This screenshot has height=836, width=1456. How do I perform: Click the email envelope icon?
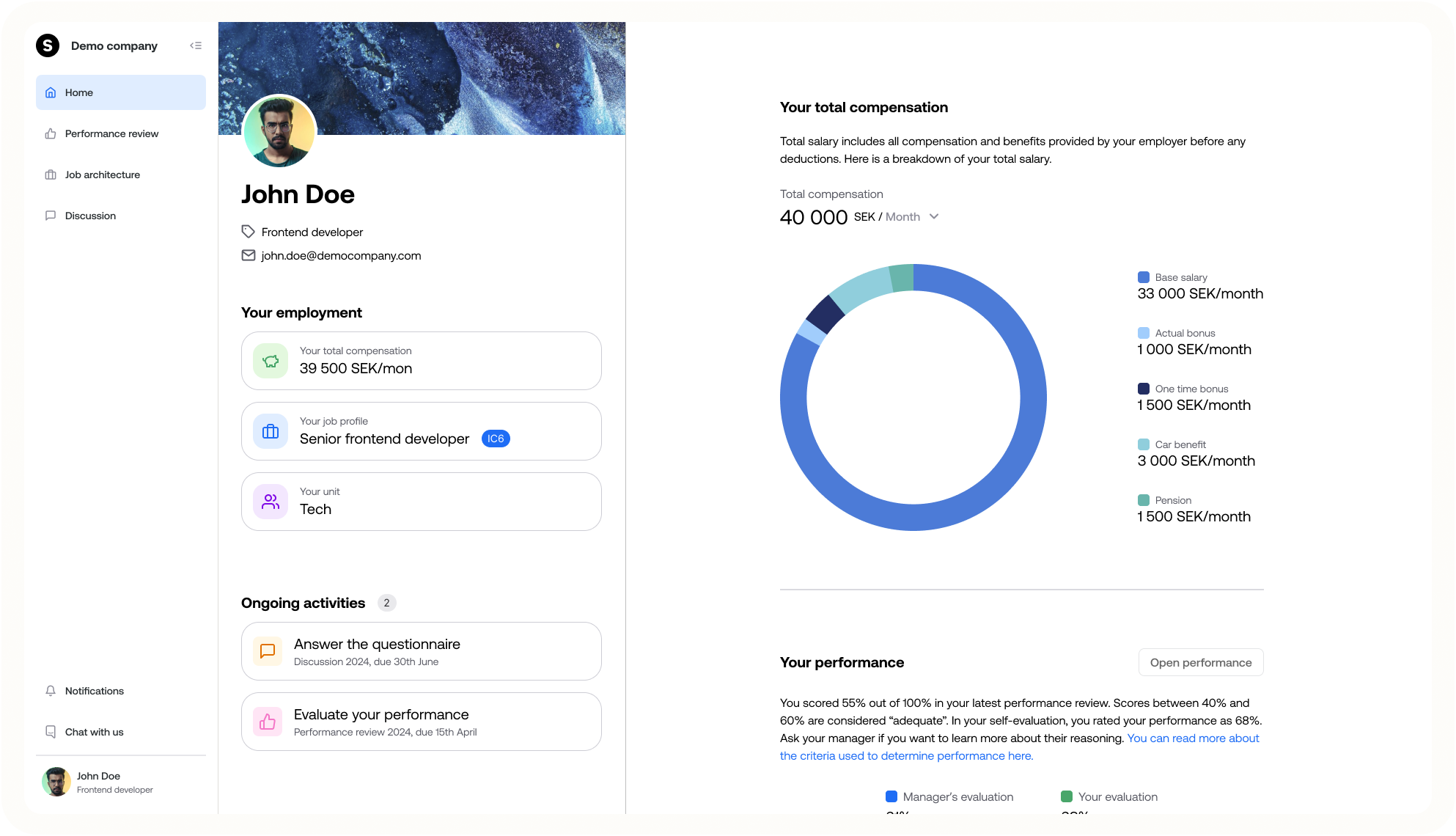pyautogui.click(x=249, y=255)
